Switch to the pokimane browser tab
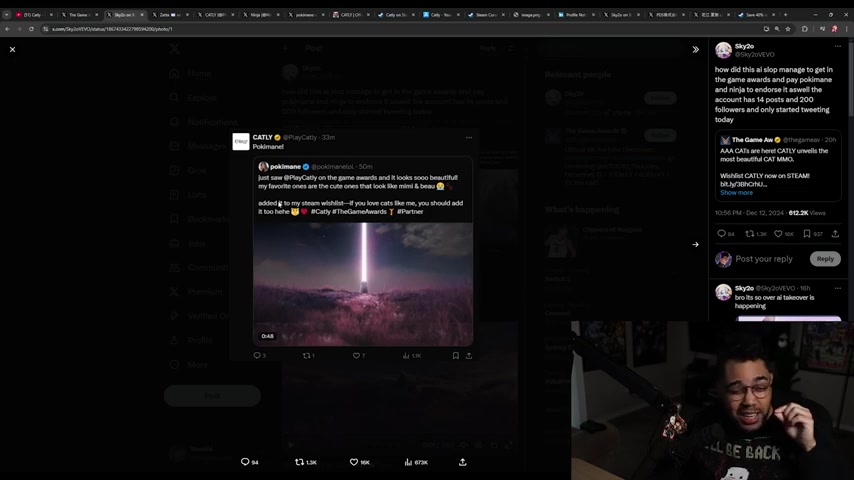 point(306,15)
